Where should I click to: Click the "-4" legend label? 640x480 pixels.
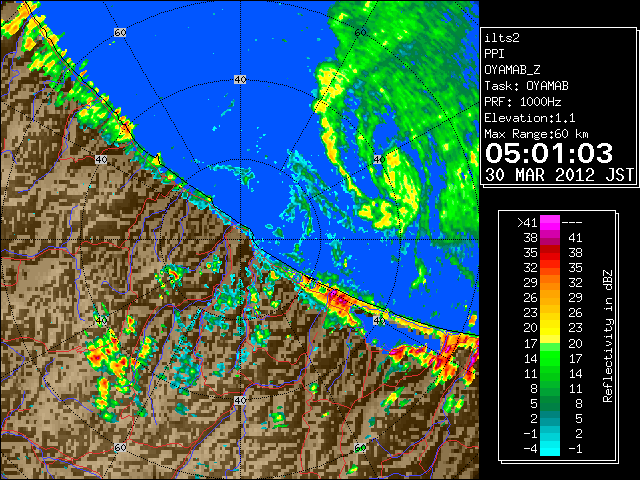coord(530,449)
